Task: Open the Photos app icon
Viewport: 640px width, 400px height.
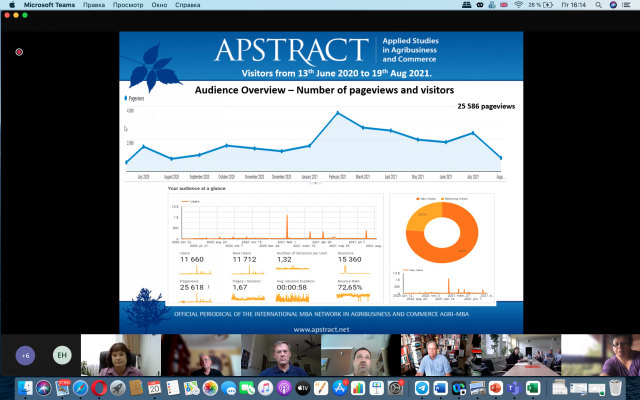Action: click(x=210, y=388)
